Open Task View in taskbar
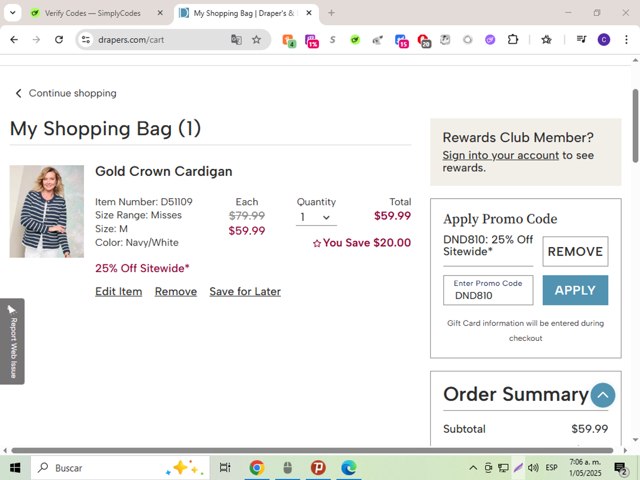The height and width of the screenshot is (480, 640). click(x=225, y=468)
